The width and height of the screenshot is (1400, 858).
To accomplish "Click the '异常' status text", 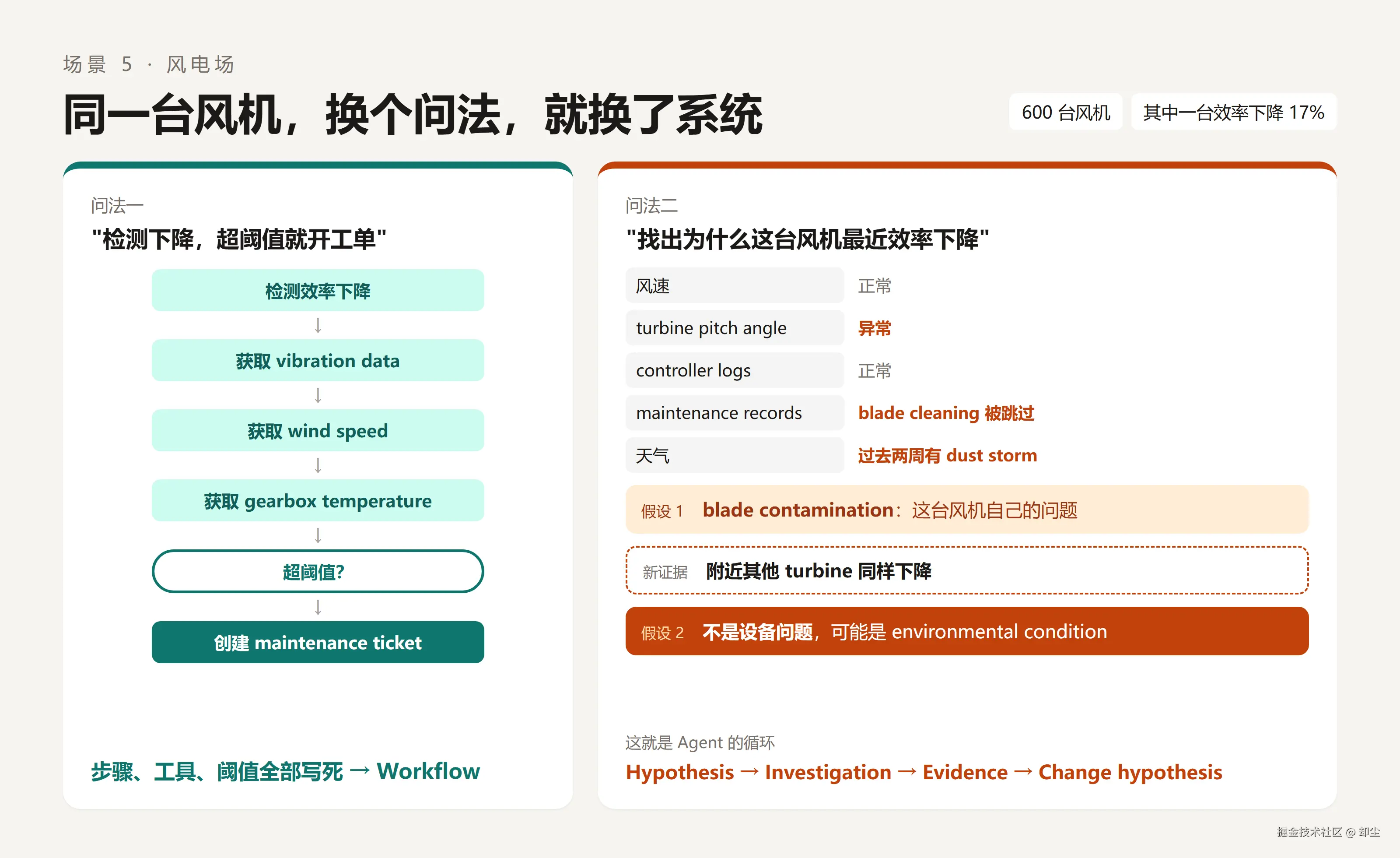I will [875, 329].
